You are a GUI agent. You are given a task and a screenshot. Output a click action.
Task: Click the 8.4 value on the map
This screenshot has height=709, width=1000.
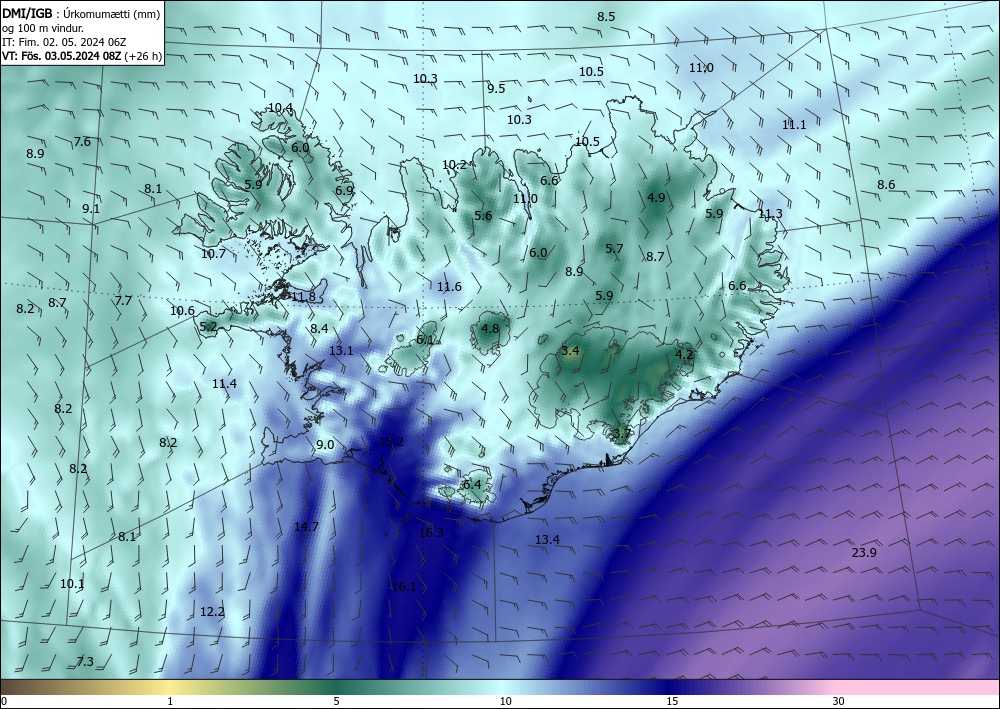coord(320,329)
